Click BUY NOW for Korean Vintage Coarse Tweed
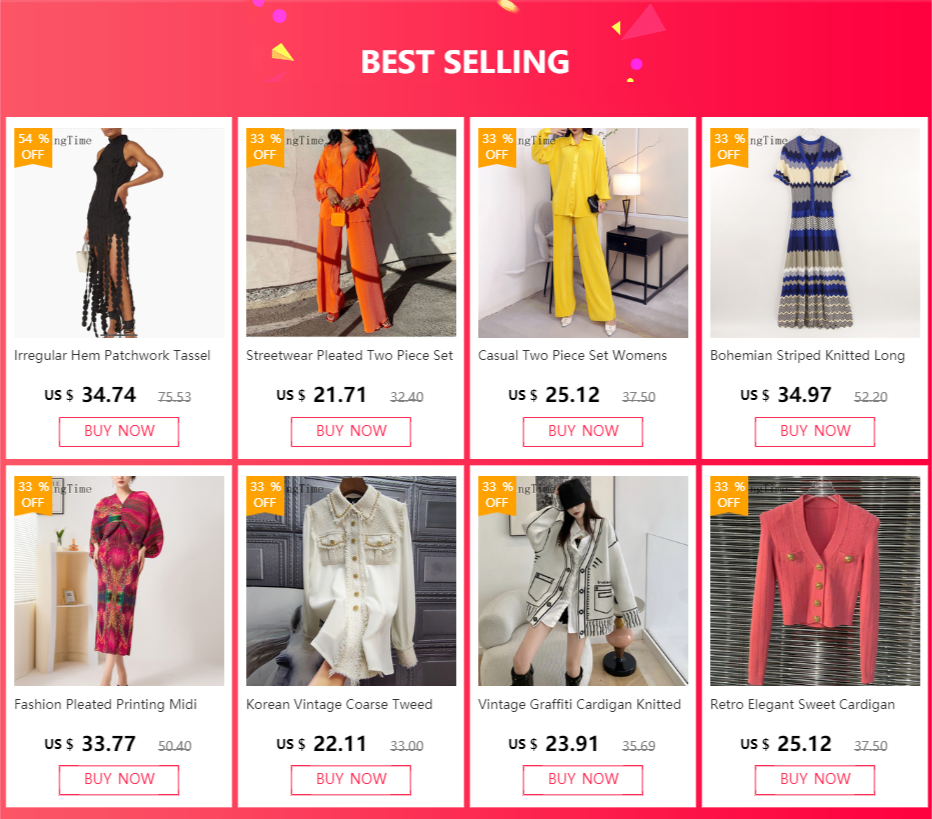The width and height of the screenshot is (932, 819). [x=351, y=780]
